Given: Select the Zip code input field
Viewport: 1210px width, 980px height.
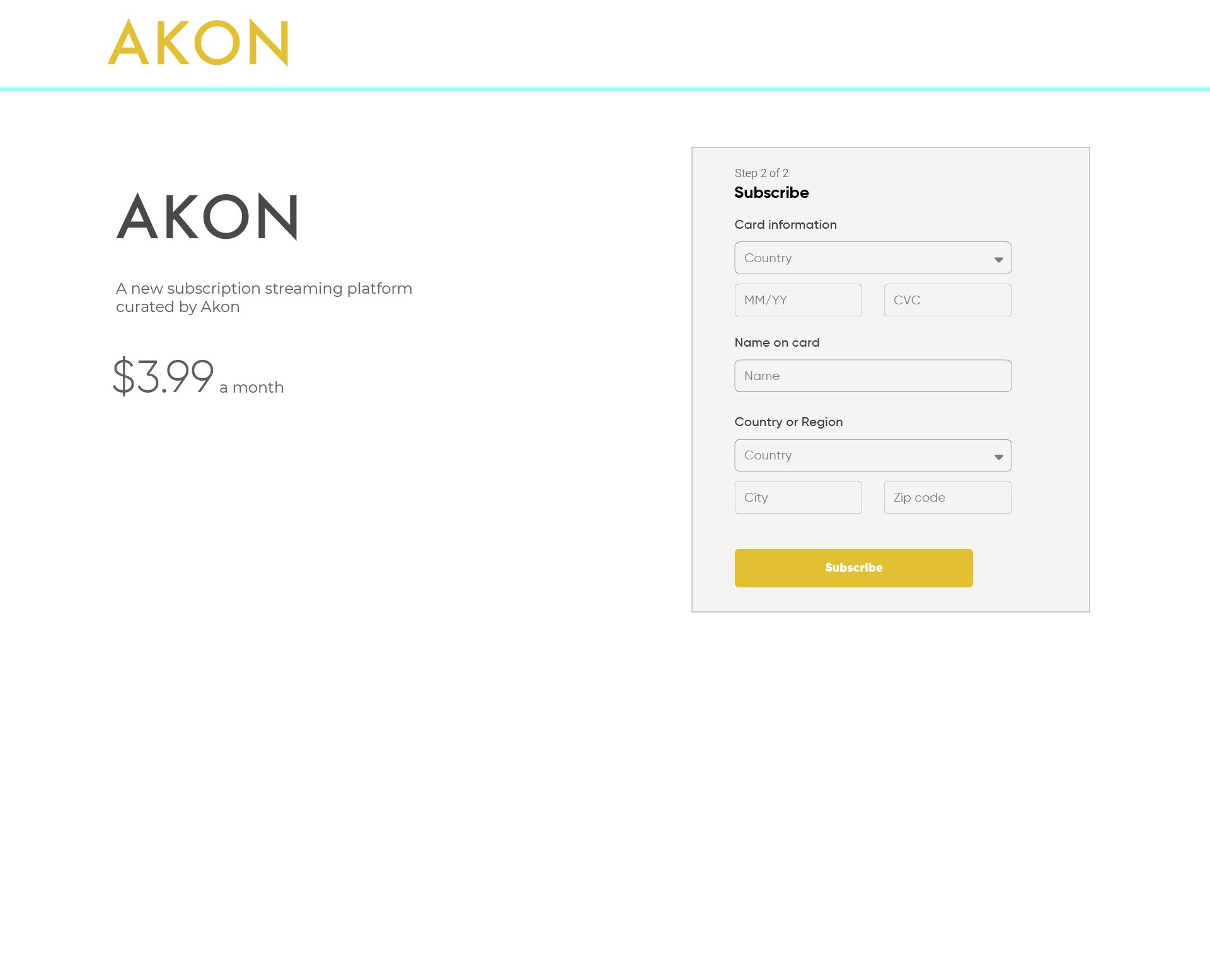Looking at the screenshot, I should 948,497.
